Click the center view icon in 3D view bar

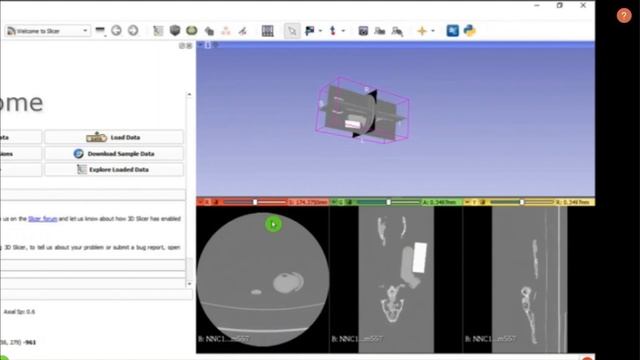(216, 44)
